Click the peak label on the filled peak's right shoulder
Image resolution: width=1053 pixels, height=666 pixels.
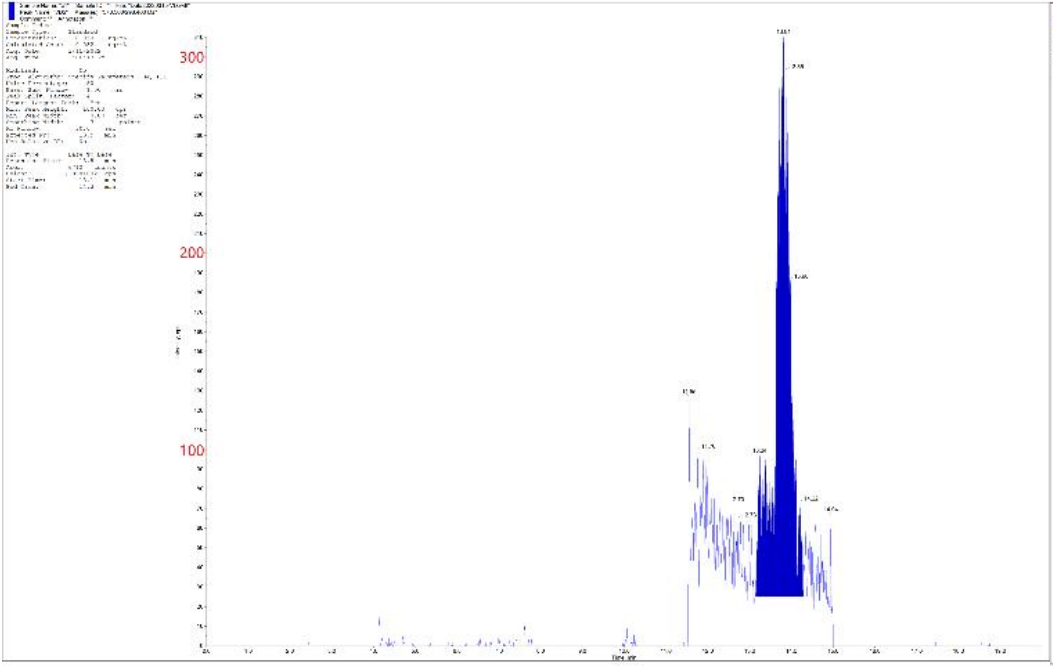coord(801,276)
